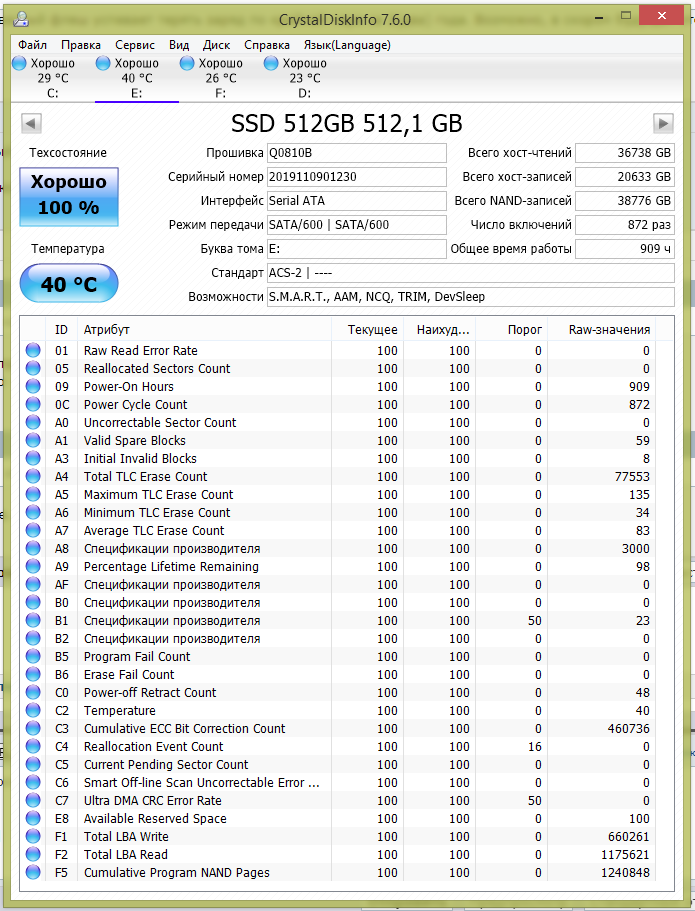Click status icon of Power-off Retract Count
The height and width of the screenshot is (911, 695).
coord(33,693)
